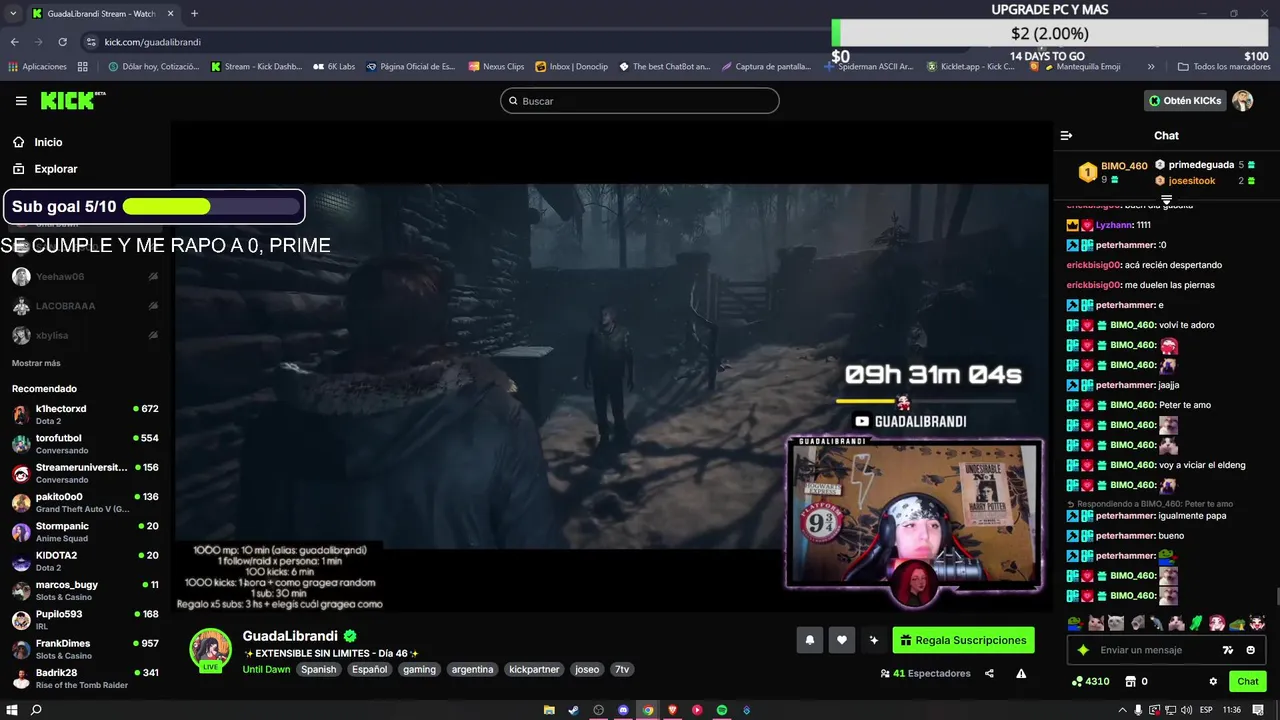Open the k1hectorxd recommended channel
Screen dimensions: 1280x720
(x=85, y=414)
